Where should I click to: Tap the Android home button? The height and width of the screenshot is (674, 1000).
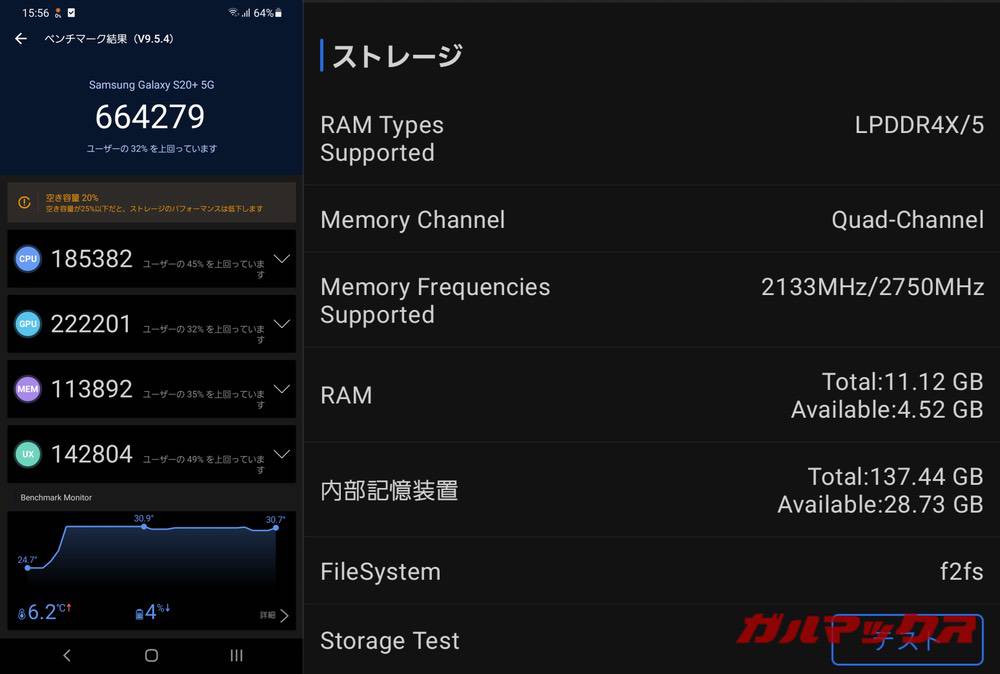150,655
